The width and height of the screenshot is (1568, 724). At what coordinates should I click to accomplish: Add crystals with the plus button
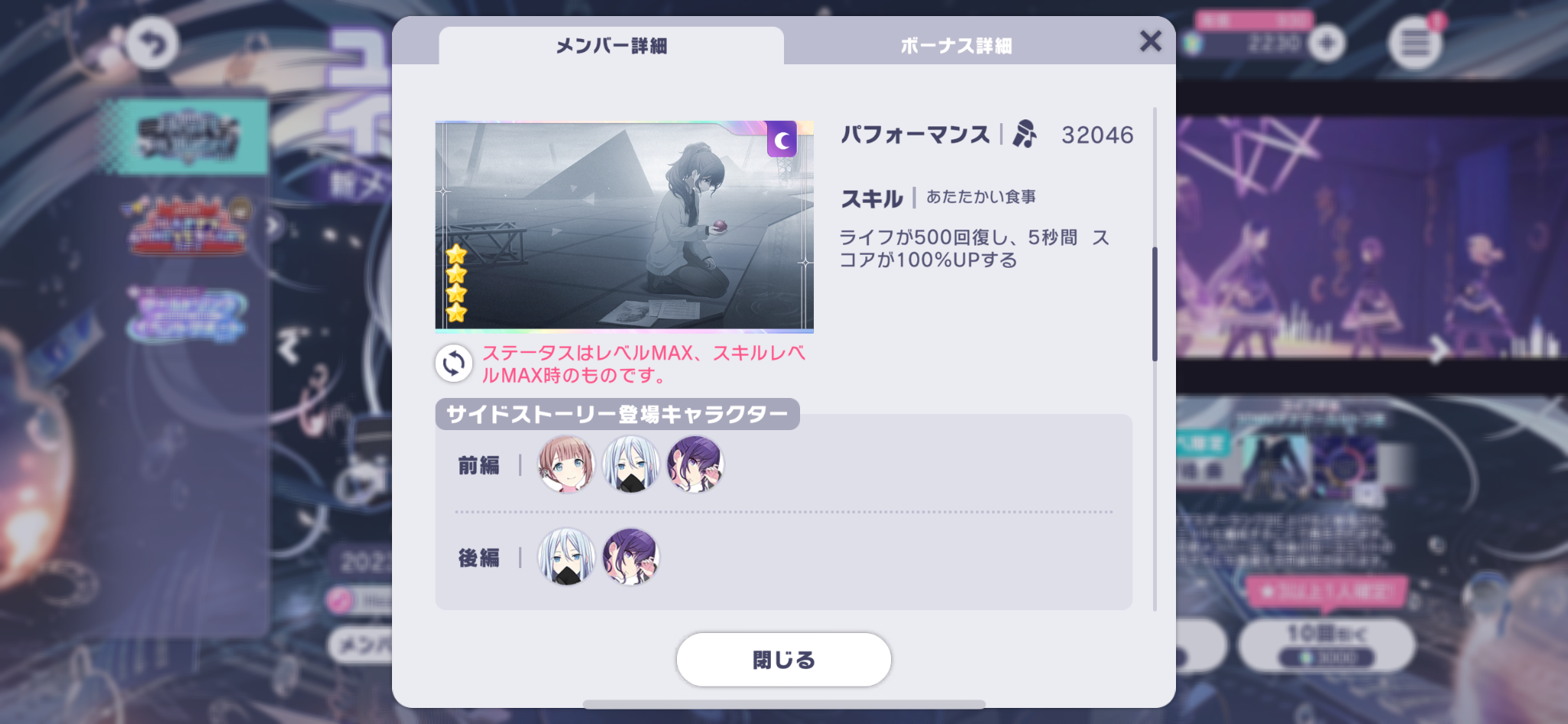tap(1327, 43)
